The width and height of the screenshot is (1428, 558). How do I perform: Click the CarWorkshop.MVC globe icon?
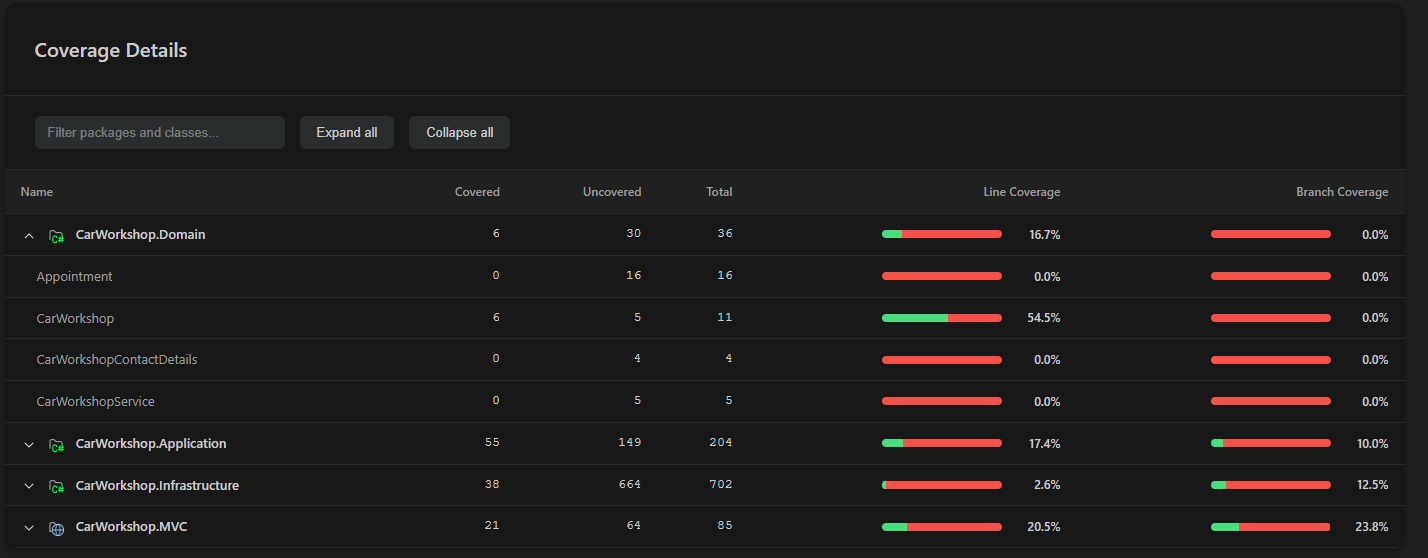[57, 528]
